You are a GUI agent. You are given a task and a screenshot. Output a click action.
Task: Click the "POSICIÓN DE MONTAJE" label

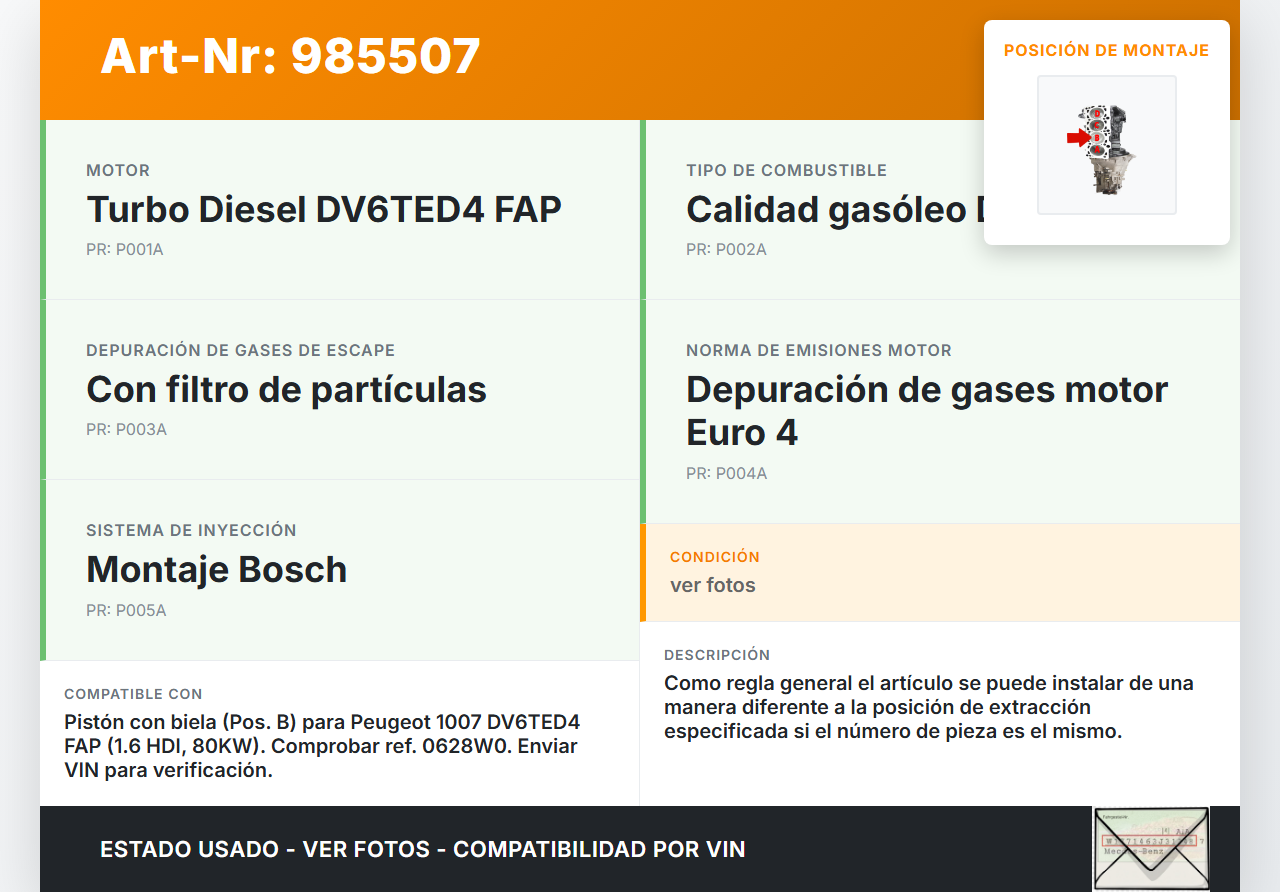pyautogui.click(x=1107, y=51)
